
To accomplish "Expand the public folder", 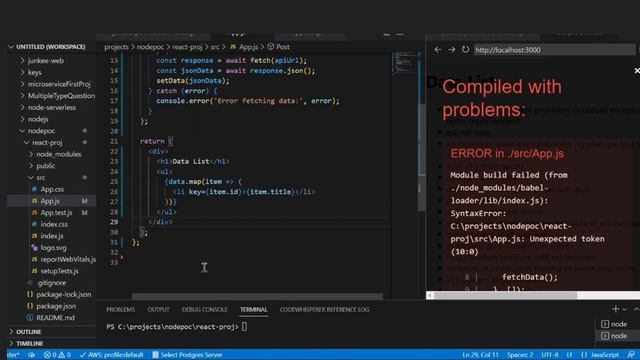I will [x=45, y=166].
